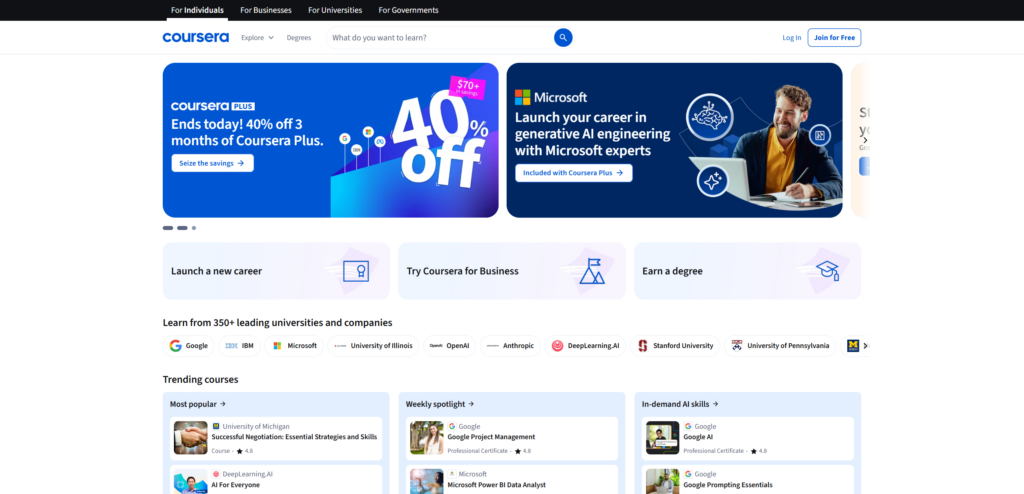Select the Google partner chip
1024x494 pixels.
(x=188, y=346)
